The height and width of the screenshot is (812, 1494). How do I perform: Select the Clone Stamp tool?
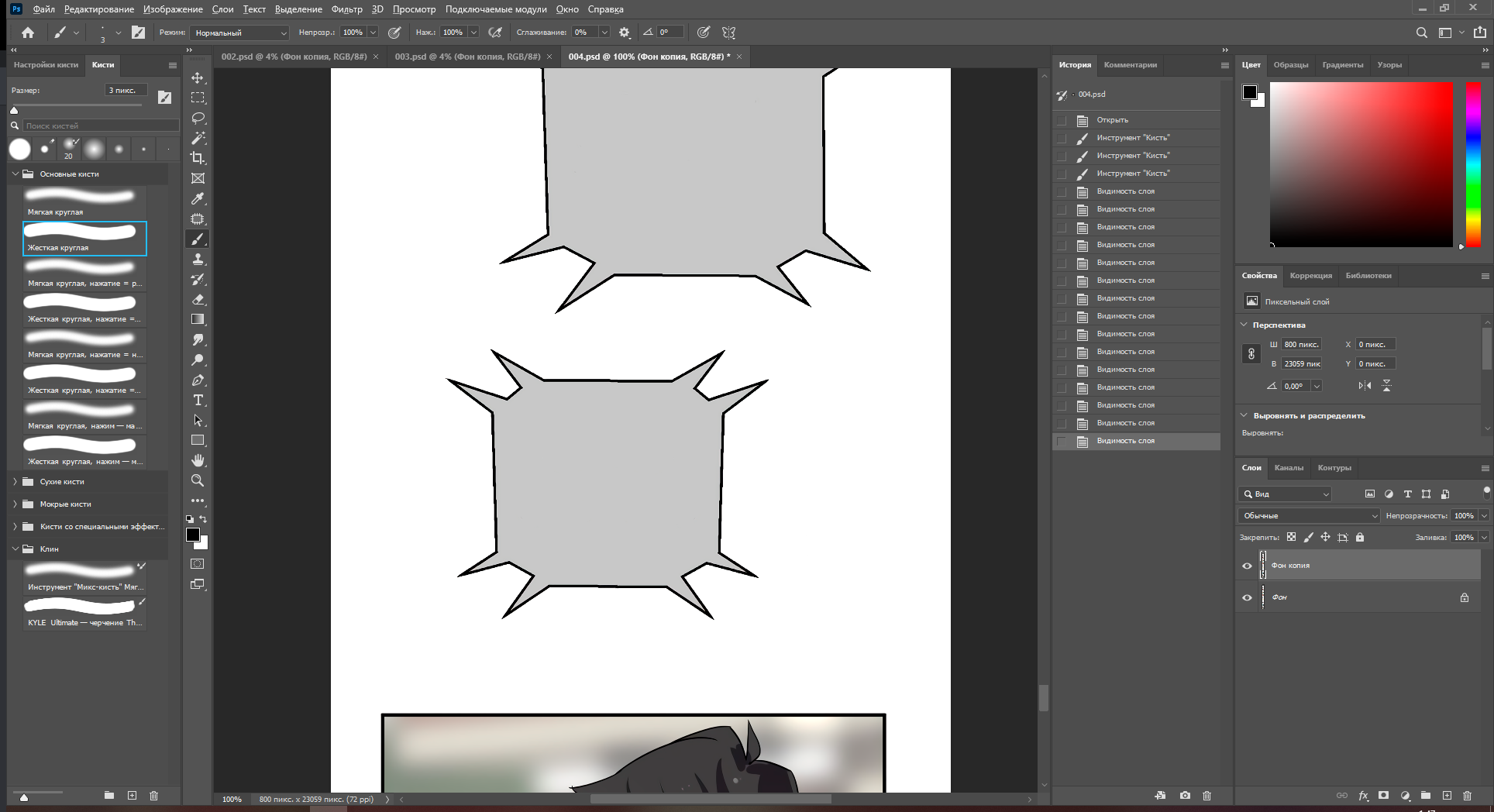pyautogui.click(x=198, y=259)
